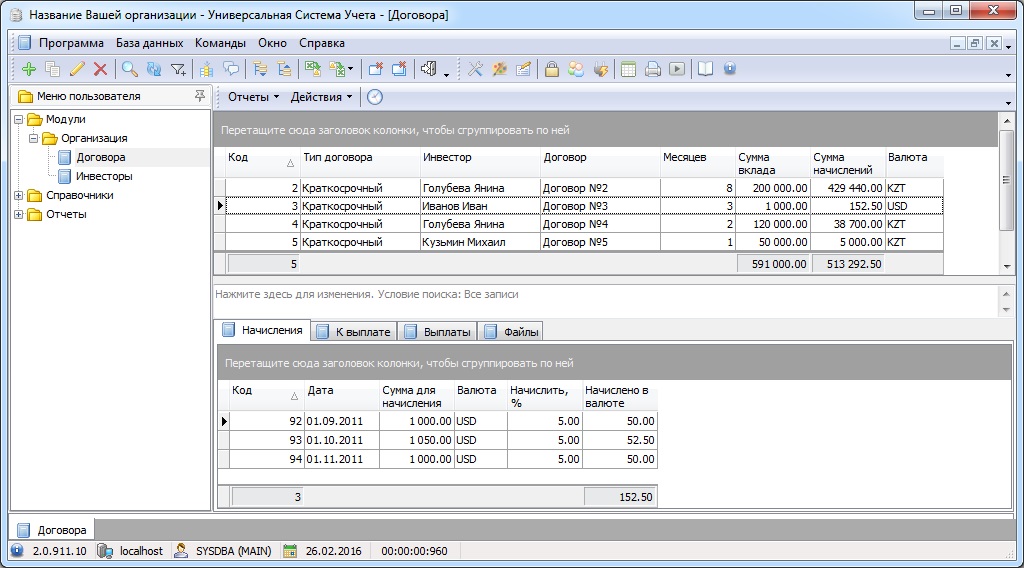Switch to the К выплате tab
Viewport: 1024px width, 568px height.
pos(355,332)
